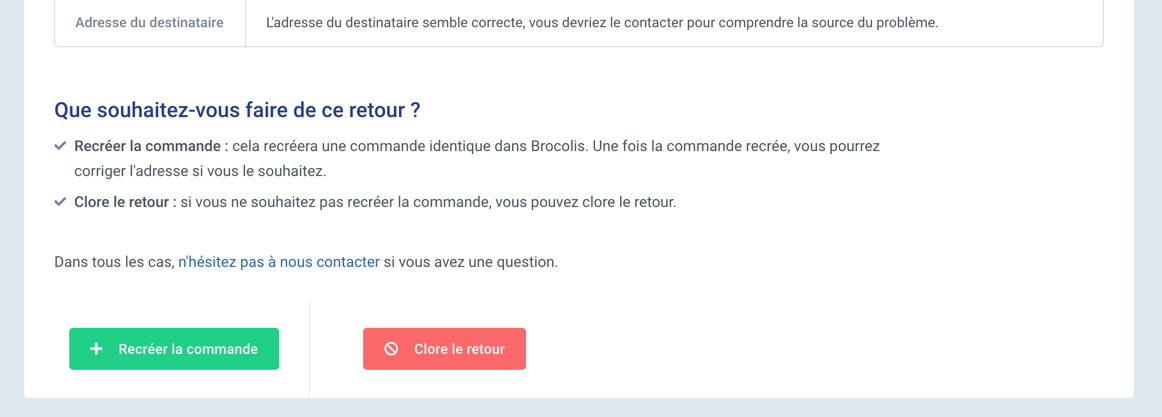Viewport: 1162px width, 417px height.
Task: Click the checkmark beside the Recréer la commande description
Action: pyautogui.click(x=61, y=146)
